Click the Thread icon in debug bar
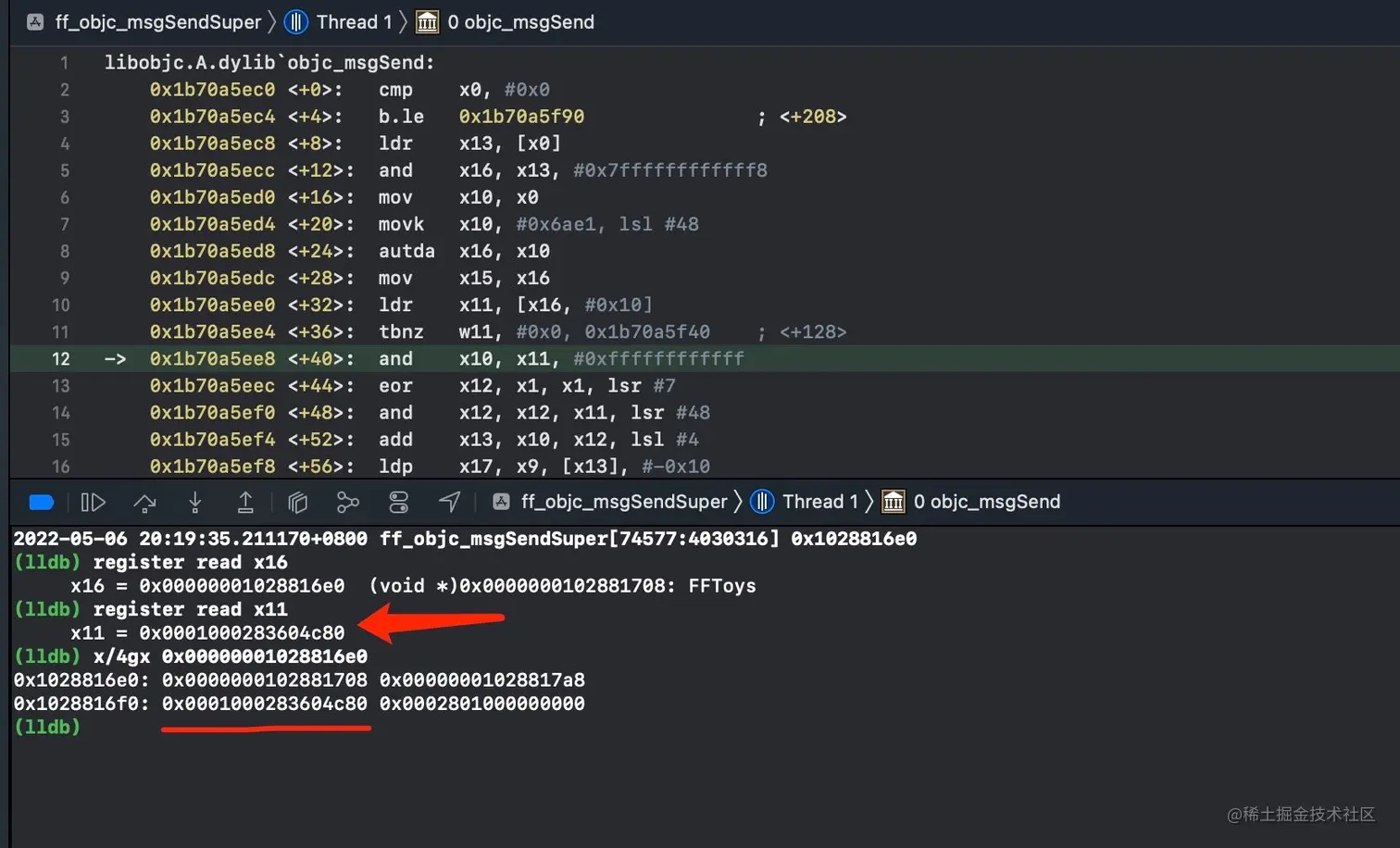 point(762,502)
